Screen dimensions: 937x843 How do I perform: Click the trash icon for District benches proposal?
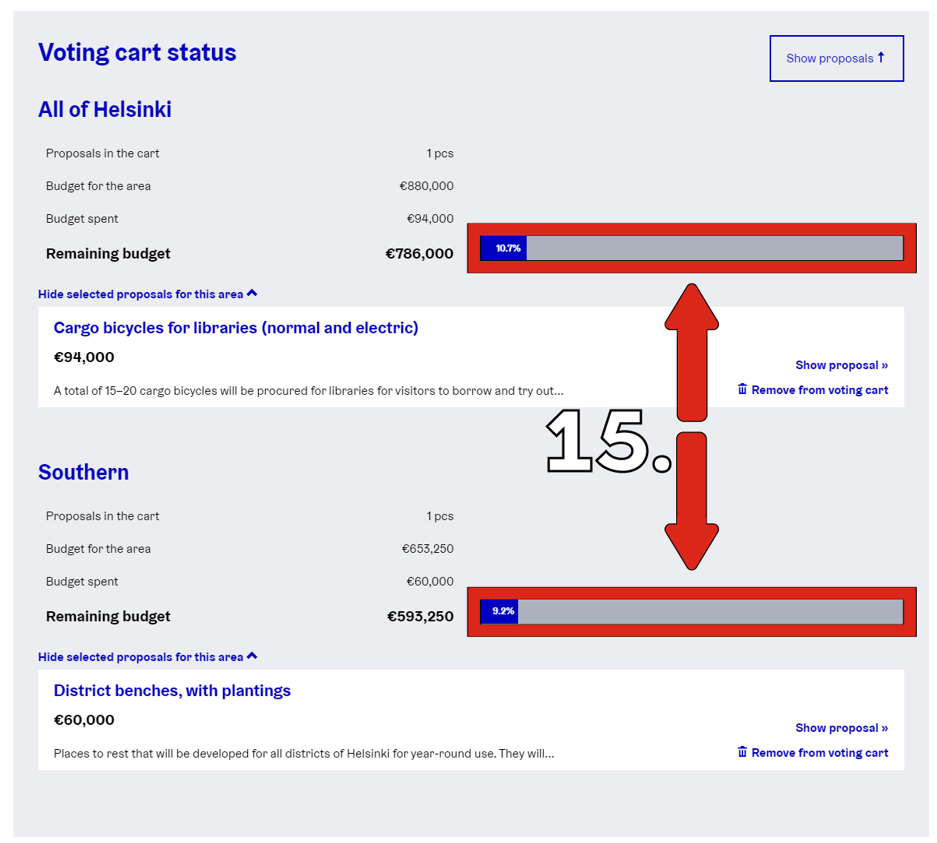click(x=742, y=752)
